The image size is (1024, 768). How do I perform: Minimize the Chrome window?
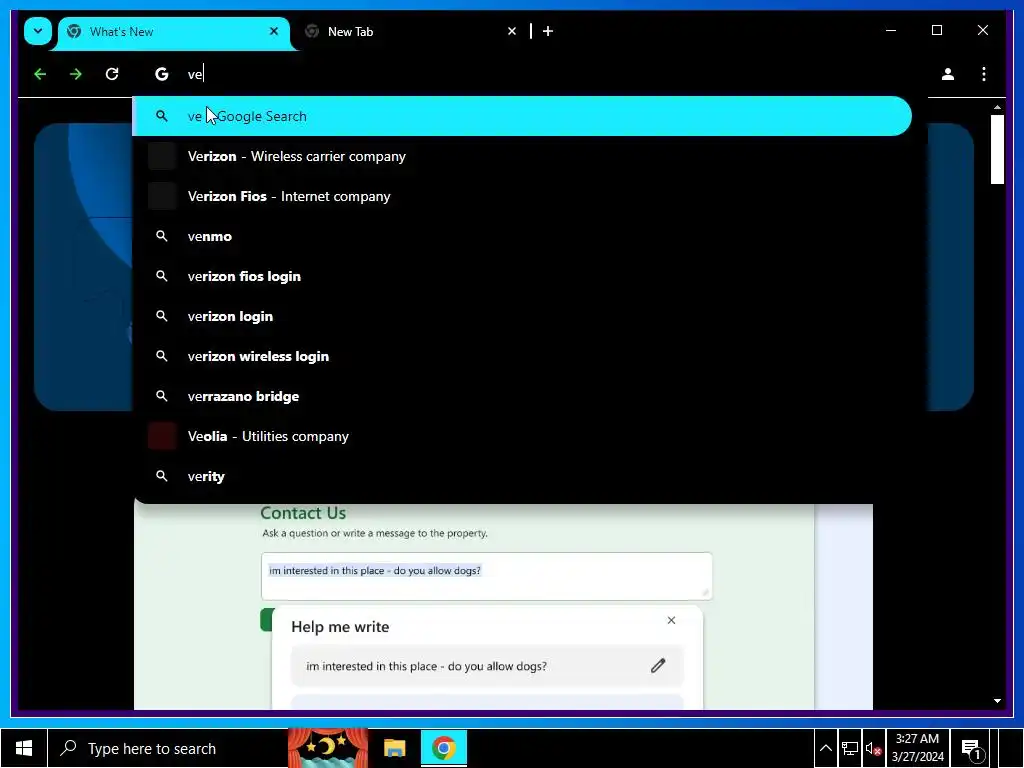tap(891, 31)
